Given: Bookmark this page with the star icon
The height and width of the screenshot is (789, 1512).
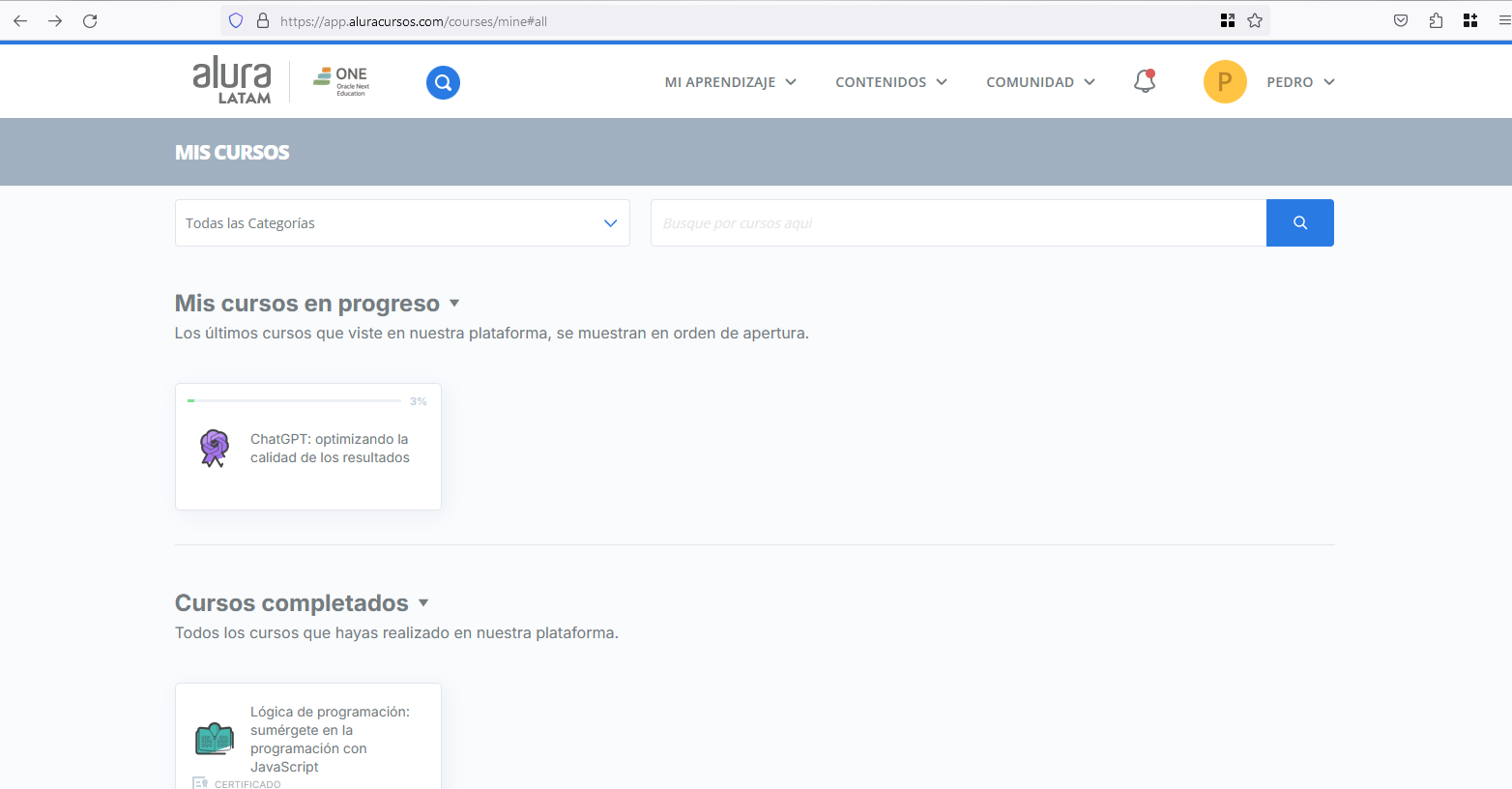Looking at the screenshot, I should pyautogui.click(x=1255, y=20).
